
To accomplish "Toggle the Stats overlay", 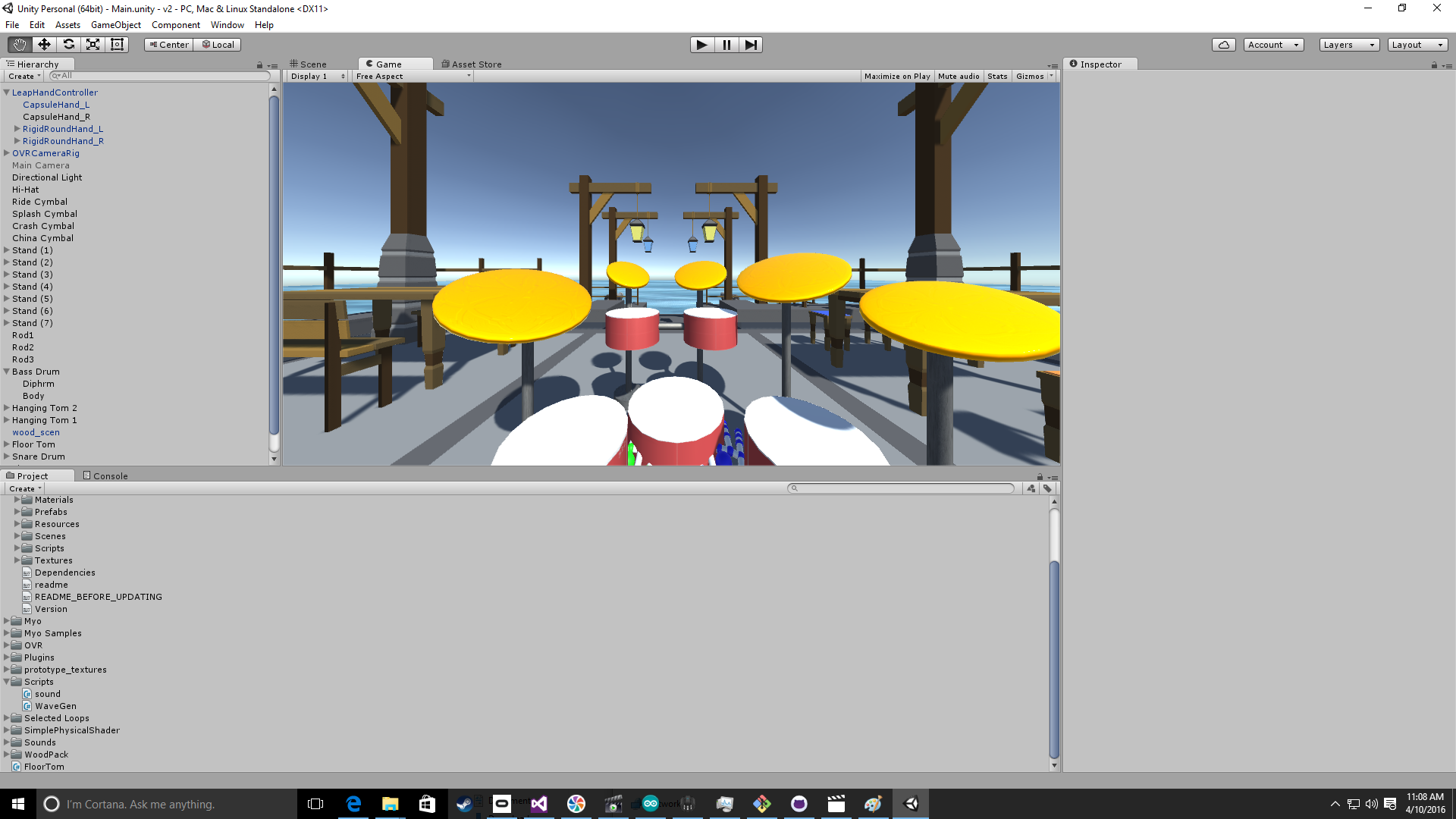I will (997, 77).
